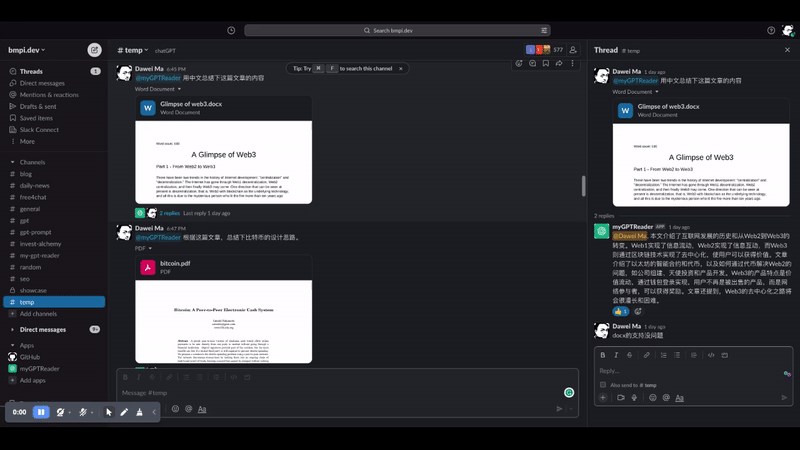Compose a new message with pencil button
Image resolution: width=800 pixels, height=450 pixels.
[x=94, y=50]
